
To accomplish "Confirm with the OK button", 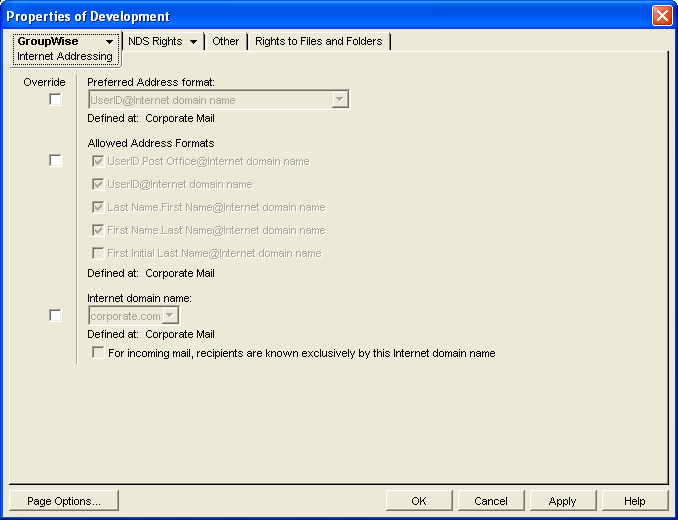I will [x=419, y=501].
